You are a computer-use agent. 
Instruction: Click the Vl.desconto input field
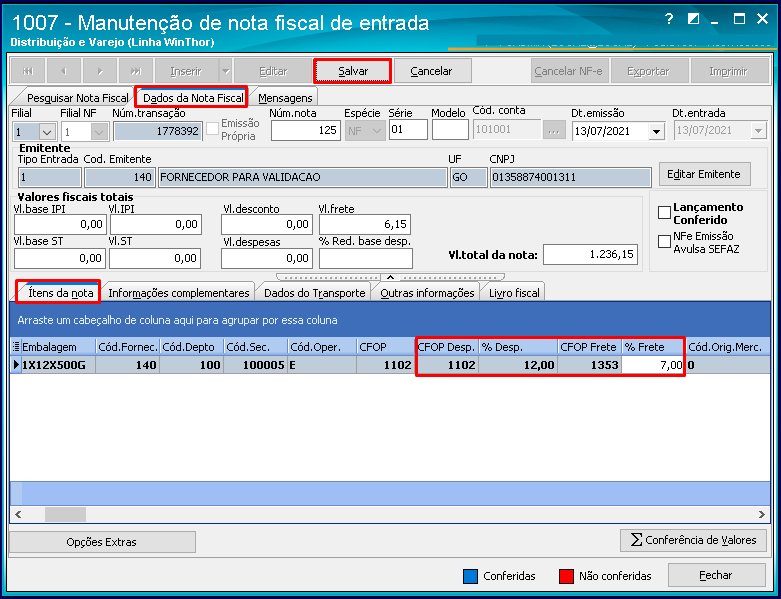pyautogui.click(x=267, y=224)
